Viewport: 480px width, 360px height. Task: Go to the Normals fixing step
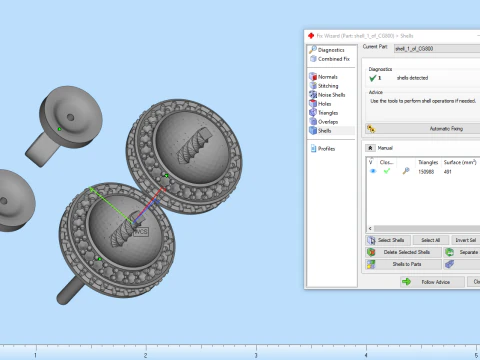click(328, 77)
